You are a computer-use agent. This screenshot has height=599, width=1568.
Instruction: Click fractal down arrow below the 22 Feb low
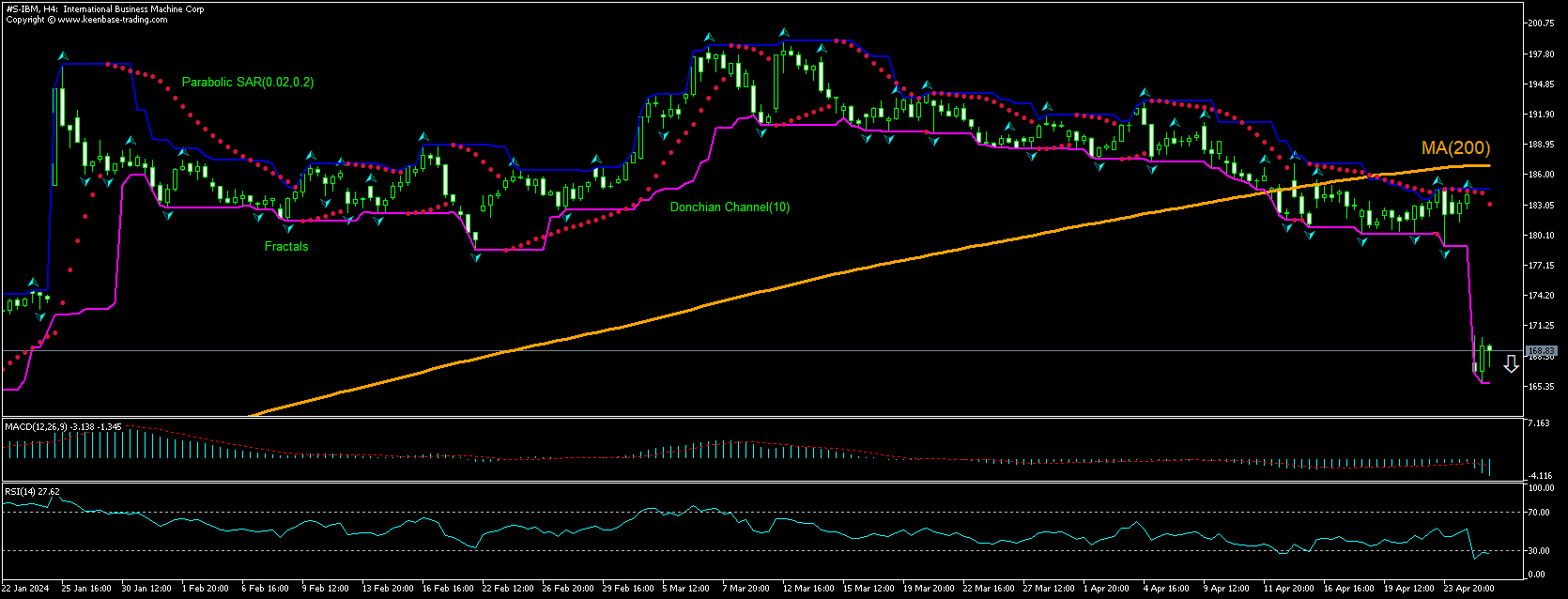tap(476, 256)
